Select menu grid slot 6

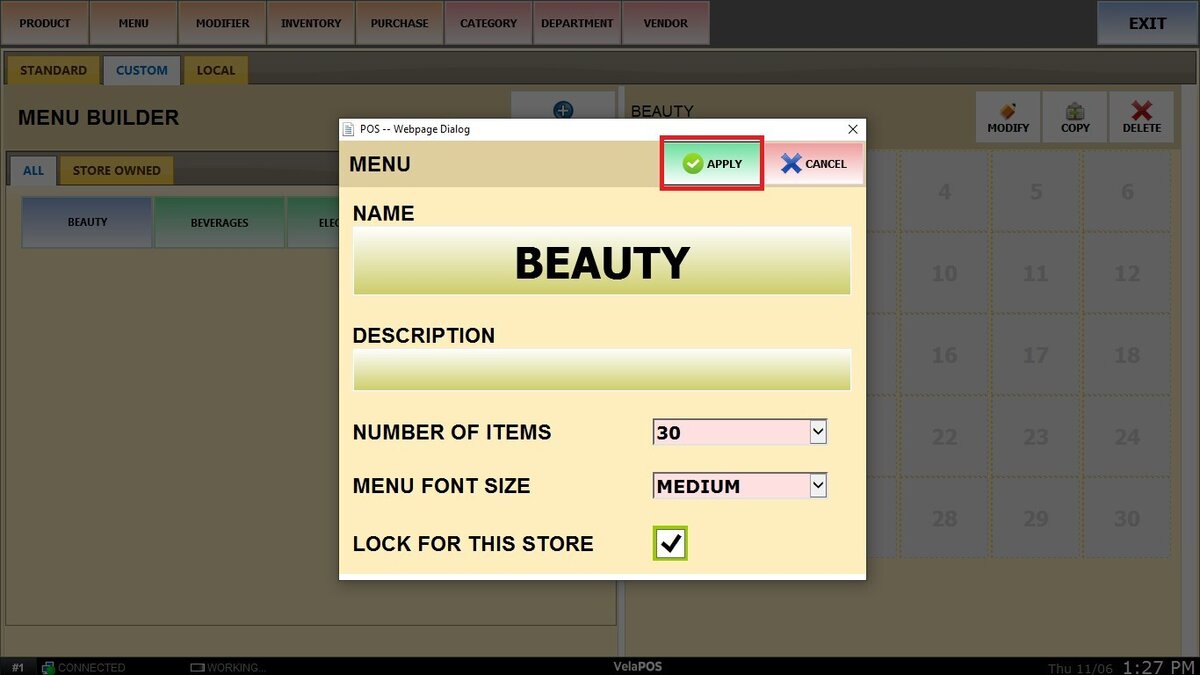[1127, 192]
